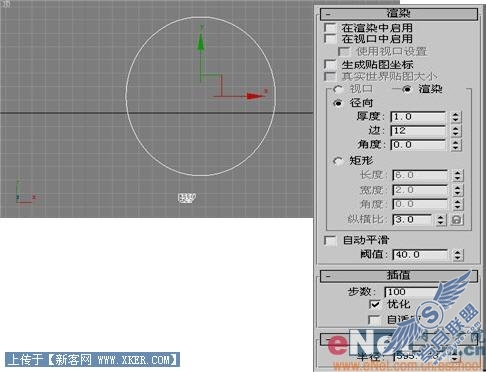
Task: Click the radial 角度 spinner arrows
Action: click(x=455, y=145)
